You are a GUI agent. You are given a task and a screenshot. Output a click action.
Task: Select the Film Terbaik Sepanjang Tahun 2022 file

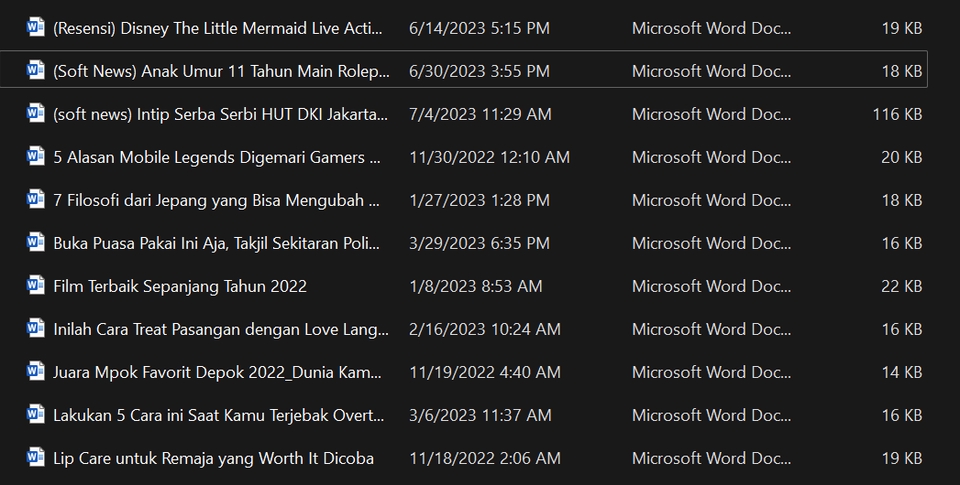tap(180, 286)
